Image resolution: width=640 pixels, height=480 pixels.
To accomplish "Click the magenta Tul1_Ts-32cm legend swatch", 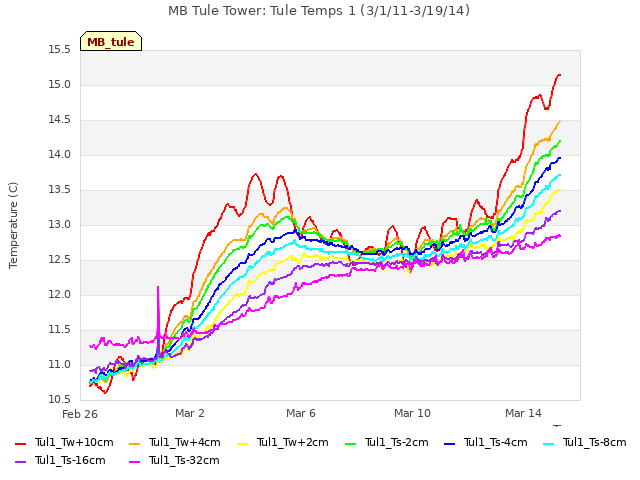I will pyautogui.click(x=135, y=461).
